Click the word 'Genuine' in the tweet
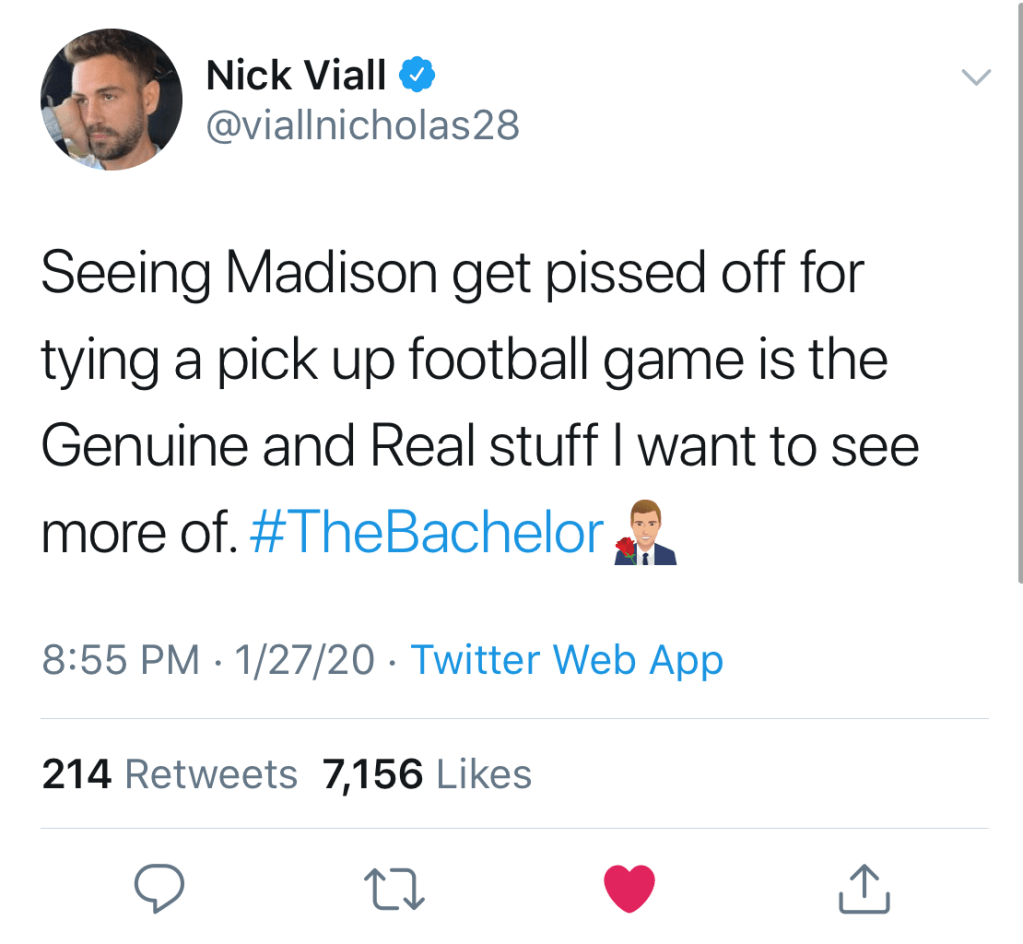 [144, 447]
